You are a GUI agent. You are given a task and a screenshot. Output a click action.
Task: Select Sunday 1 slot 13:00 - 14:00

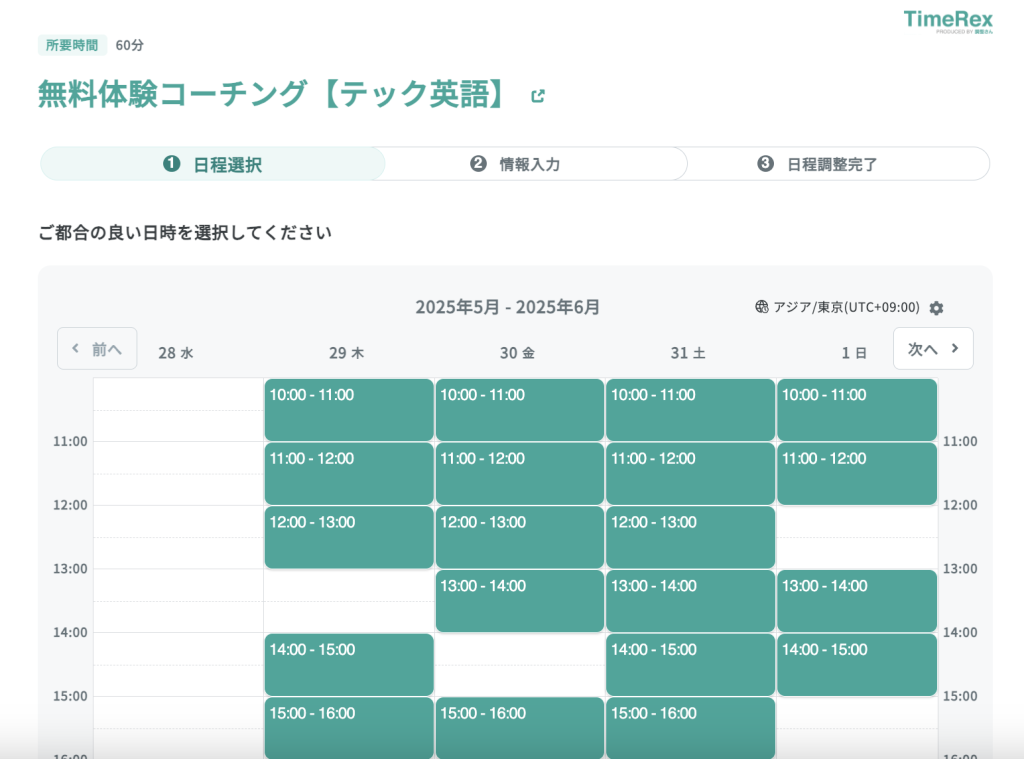click(x=857, y=601)
